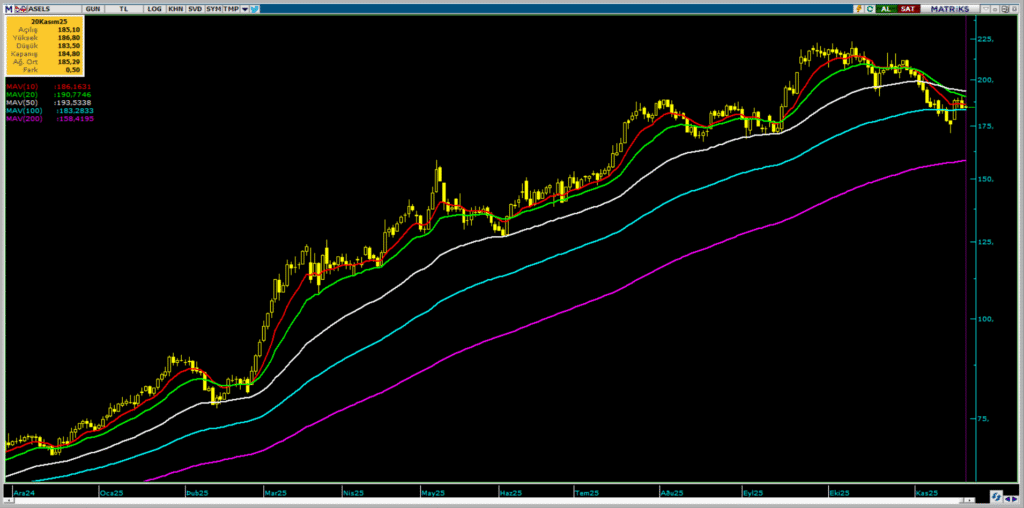Viewport: 1024px width, 508px height.
Task: Click the Twitter bird icon
Action: tap(256, 8)
